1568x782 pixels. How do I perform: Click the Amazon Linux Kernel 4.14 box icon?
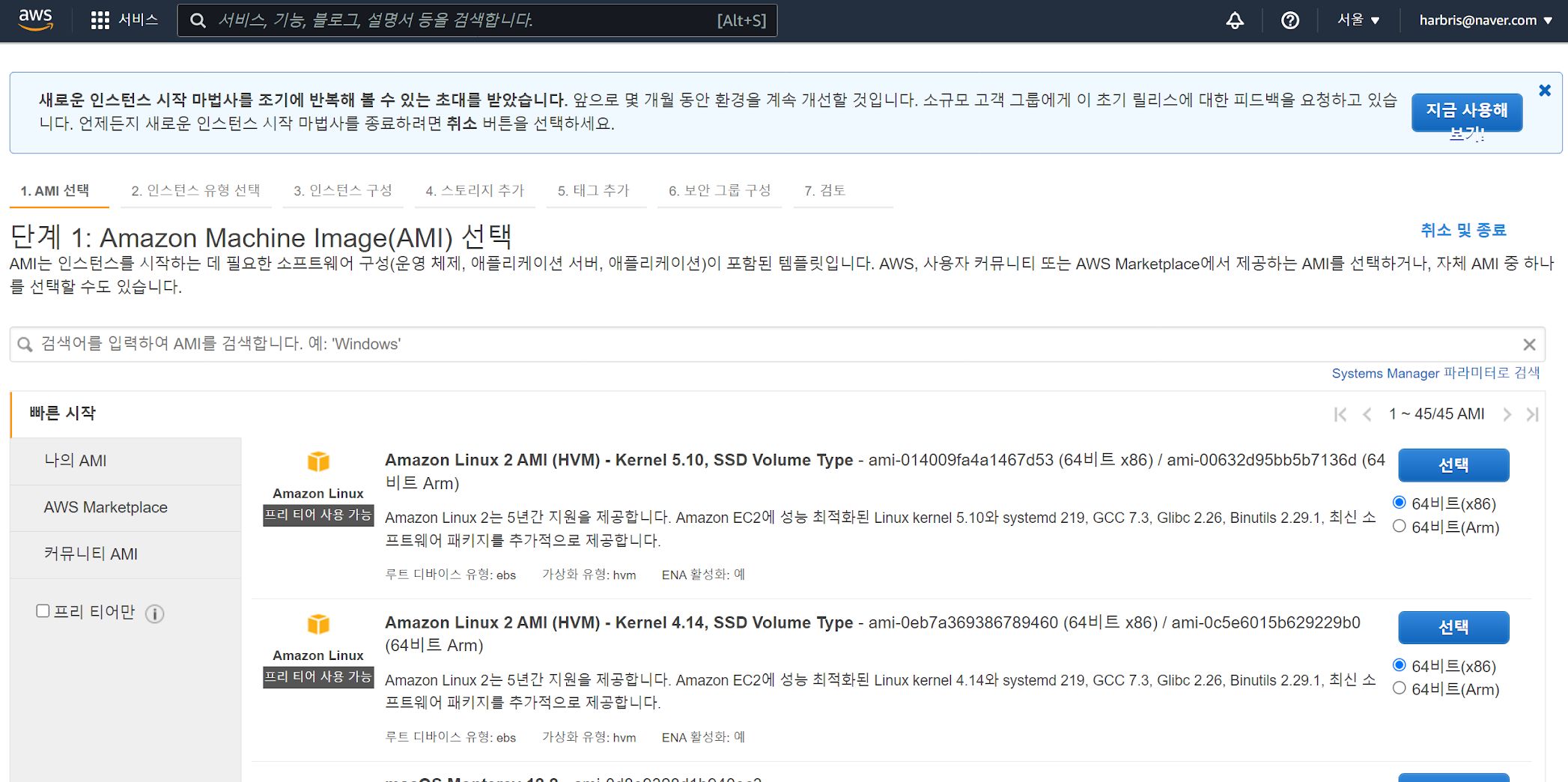pos(318,624)
